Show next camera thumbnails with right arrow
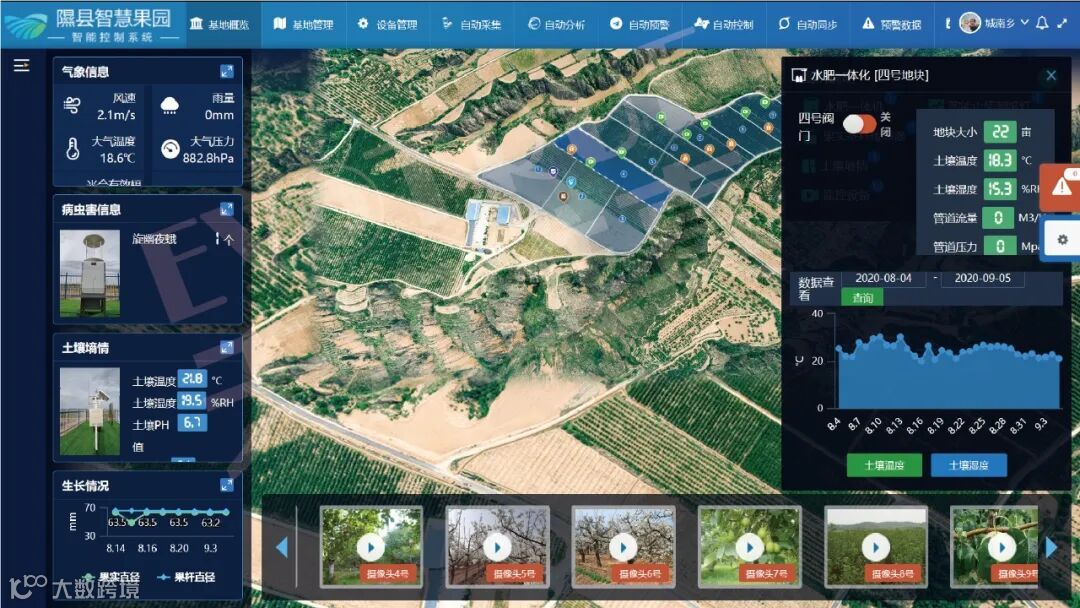 point(1051,547)
